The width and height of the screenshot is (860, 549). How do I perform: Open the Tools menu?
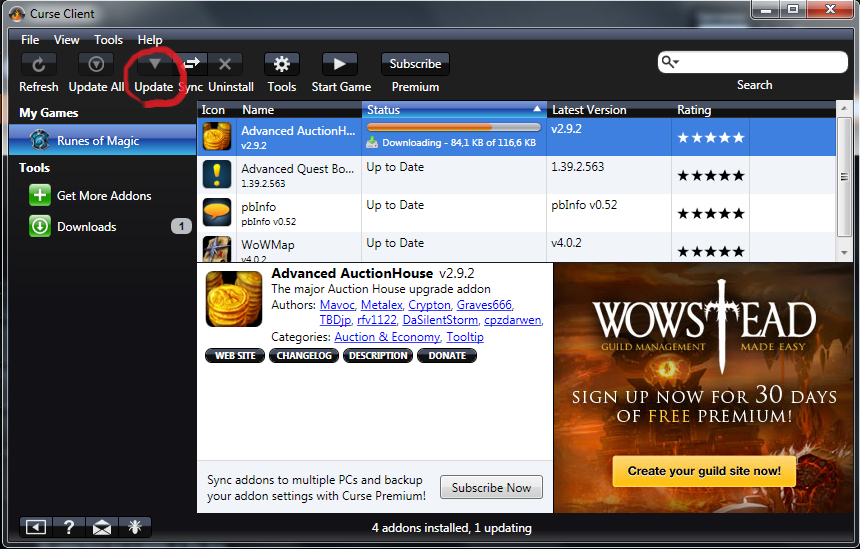[x=108, y=40]
